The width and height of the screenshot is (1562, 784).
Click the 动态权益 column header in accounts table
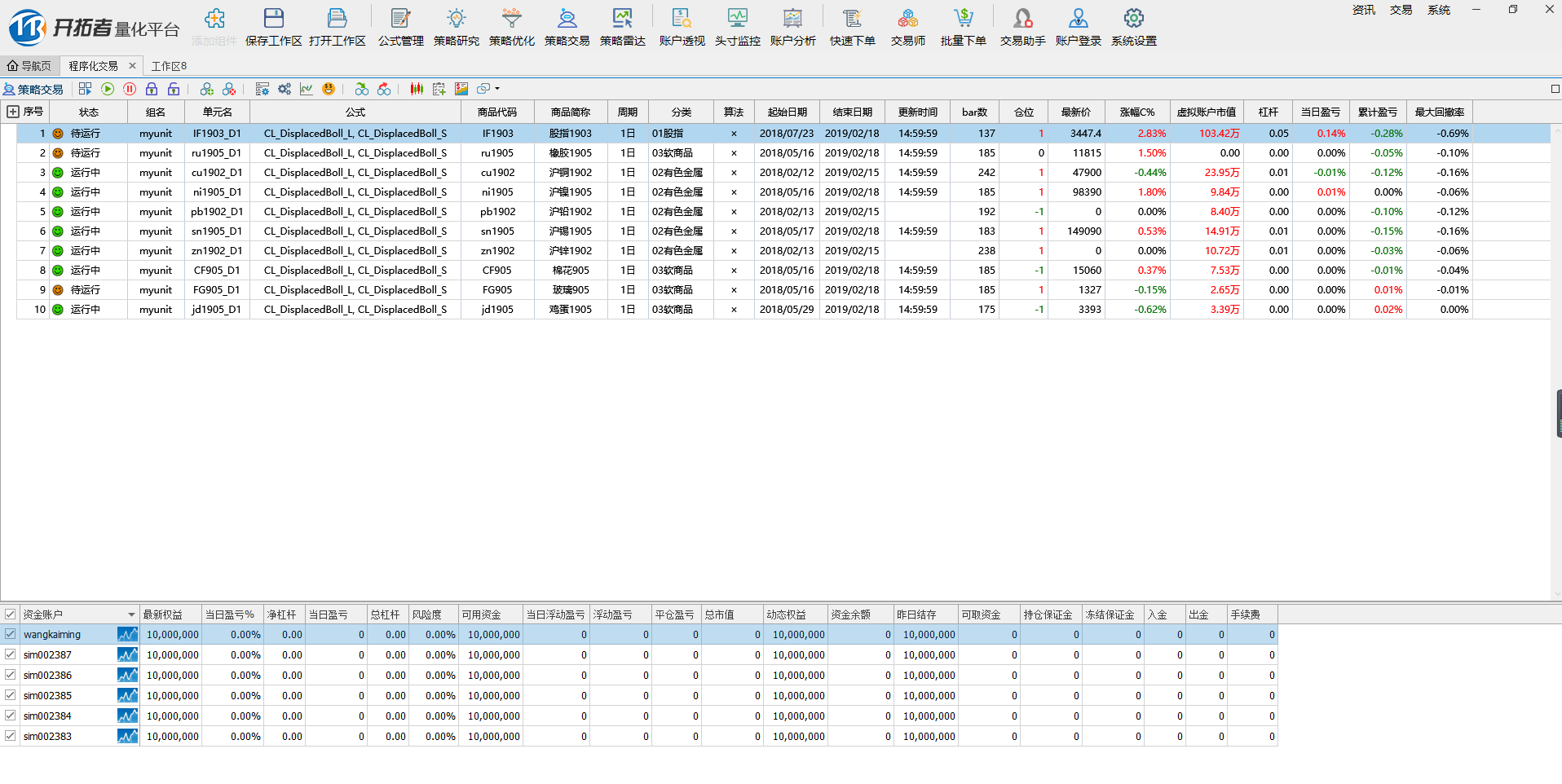(795, 614)
